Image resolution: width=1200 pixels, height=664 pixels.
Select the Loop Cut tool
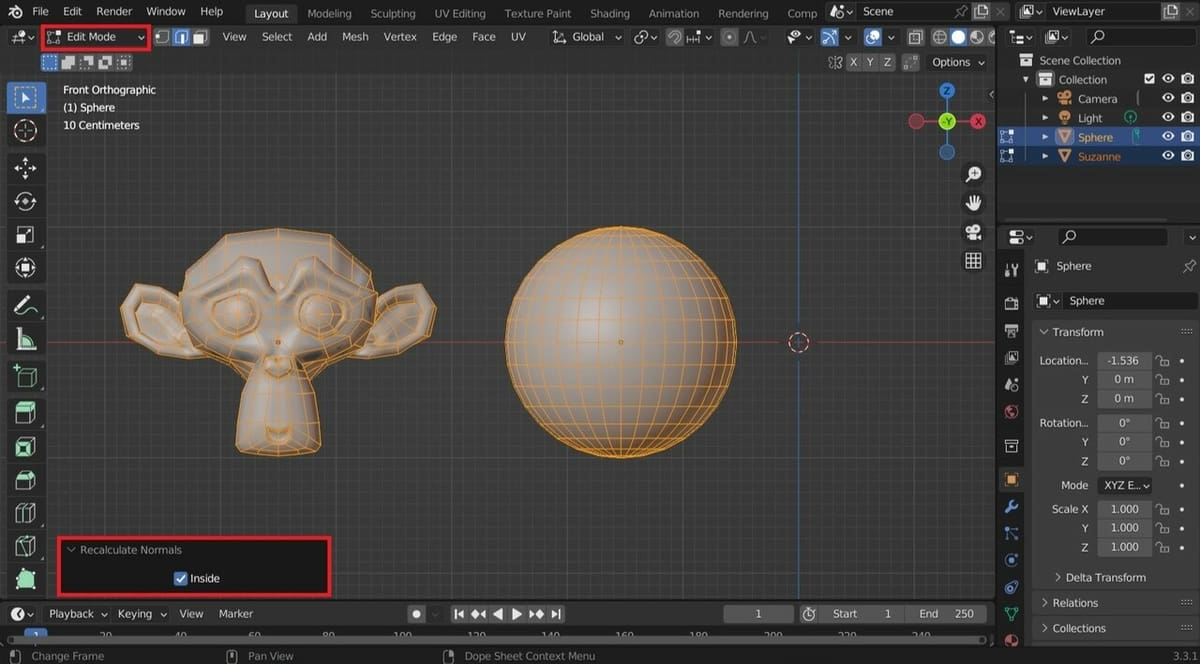[25, 513]
